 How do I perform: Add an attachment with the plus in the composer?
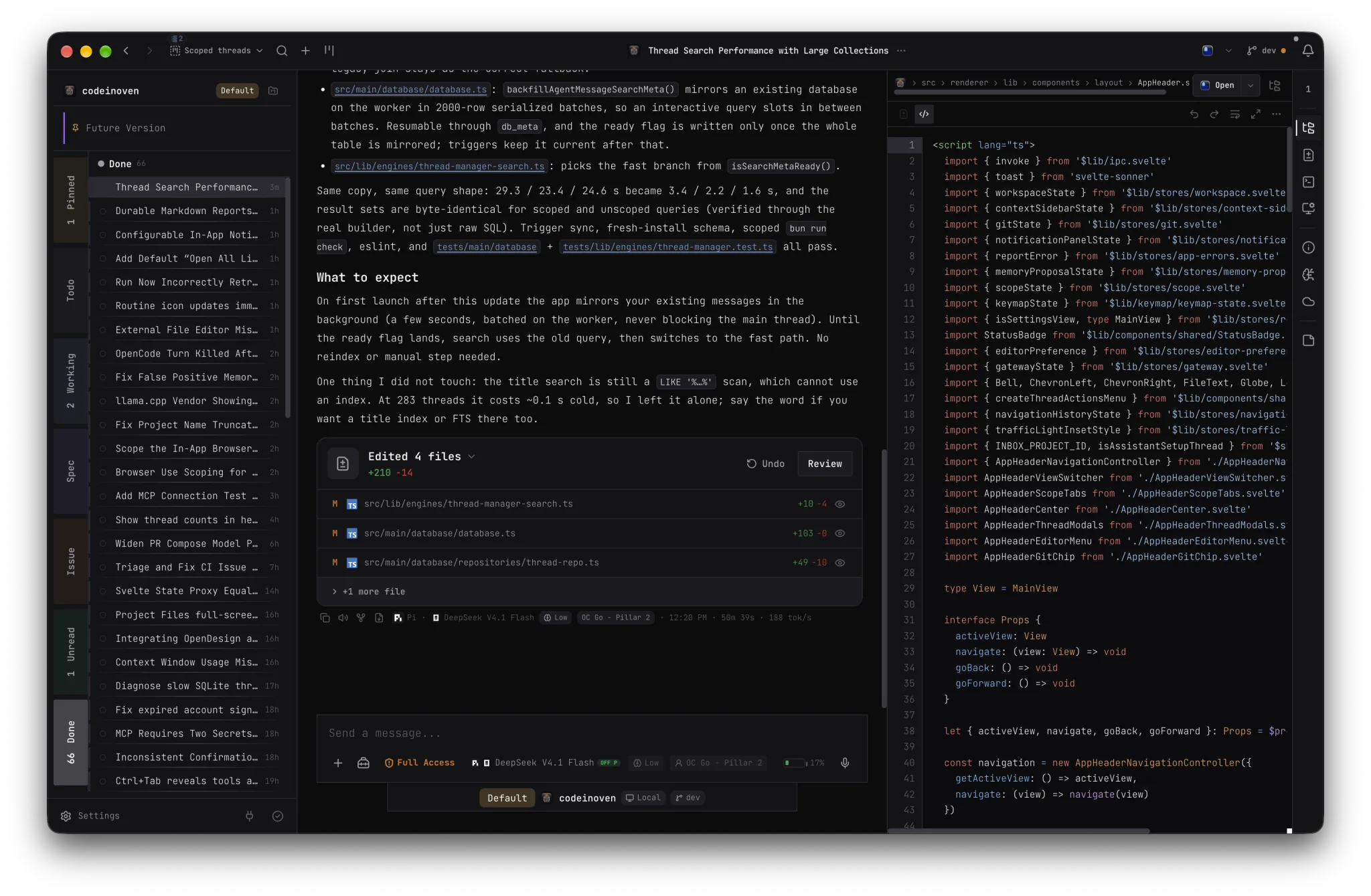coord(338,763)
